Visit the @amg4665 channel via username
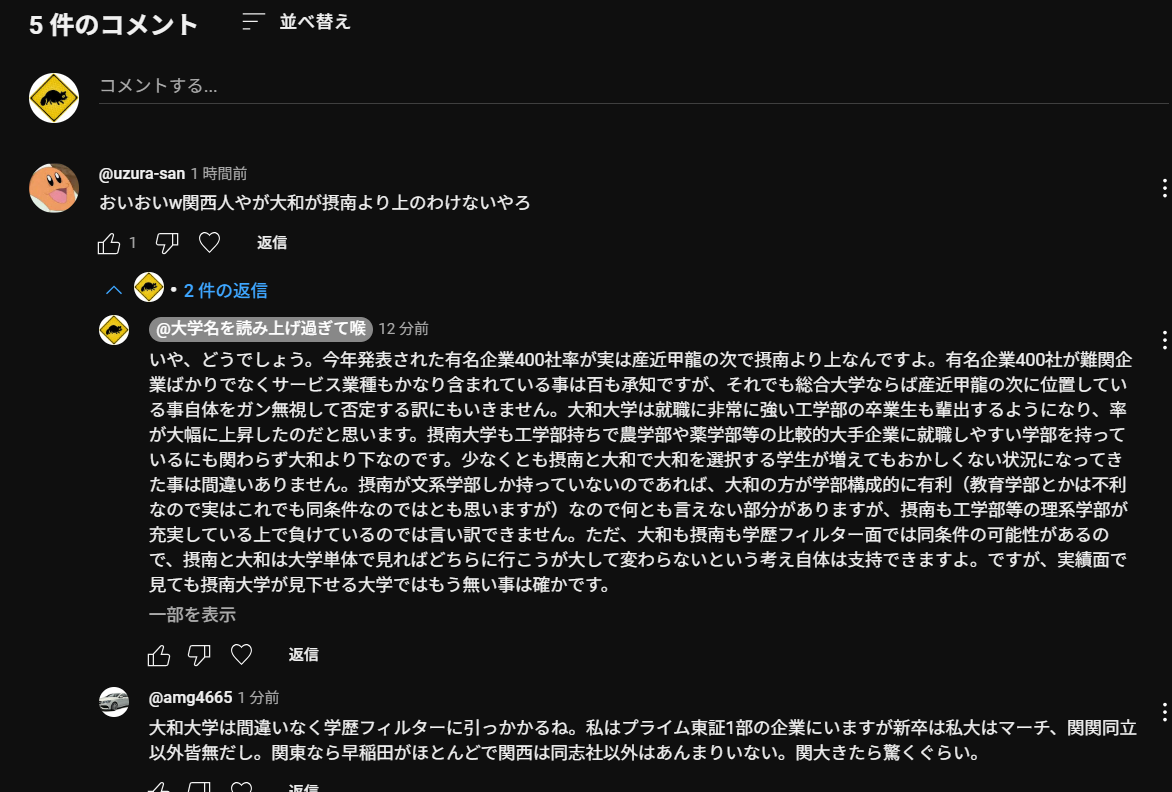The width and height of the screenshot is (1172, 792). coord(190,697)
